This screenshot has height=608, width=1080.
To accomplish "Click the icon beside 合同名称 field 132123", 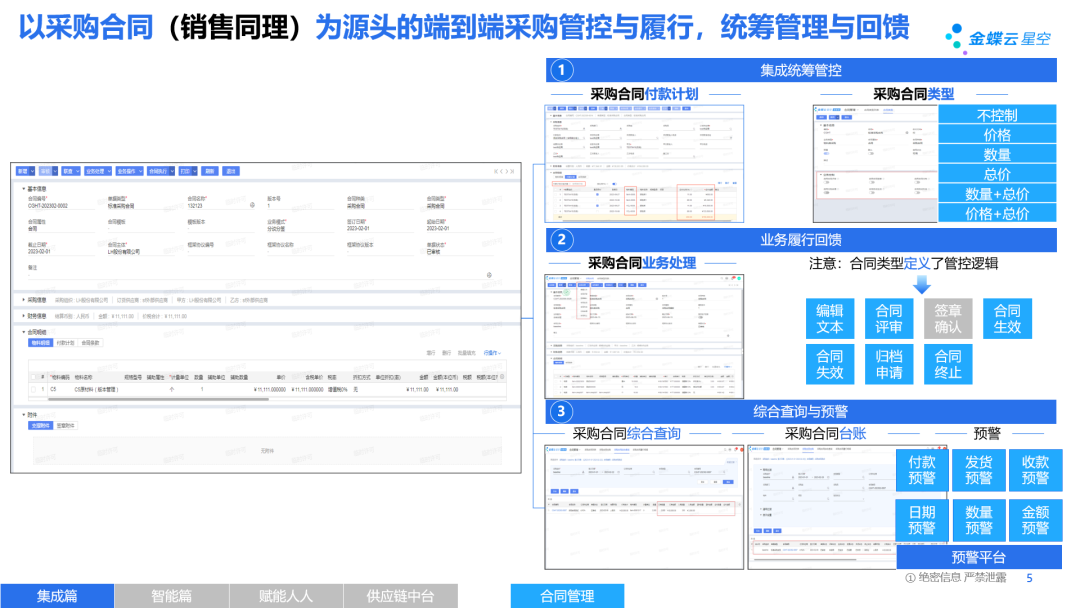I will coord(252,205).
